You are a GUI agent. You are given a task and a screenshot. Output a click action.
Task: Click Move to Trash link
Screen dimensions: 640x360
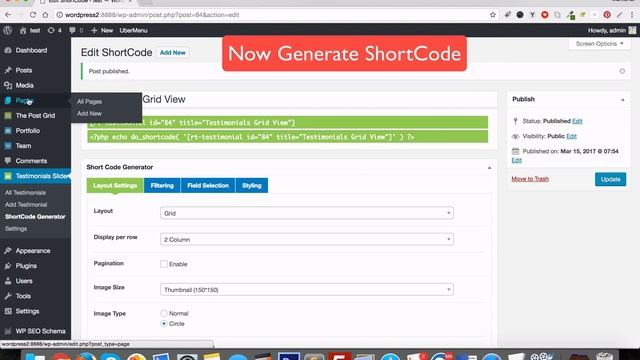click(530, 179)
